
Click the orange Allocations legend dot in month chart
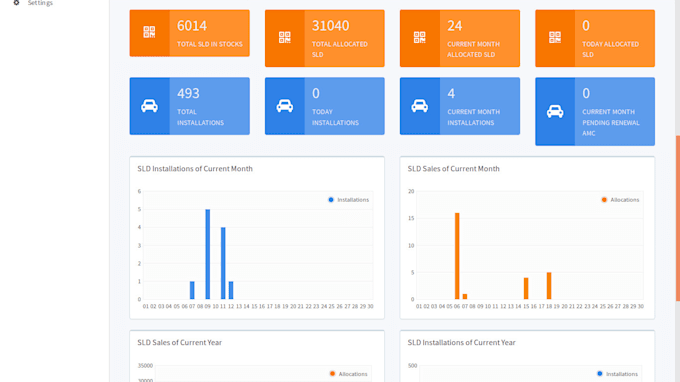(604, 199)
